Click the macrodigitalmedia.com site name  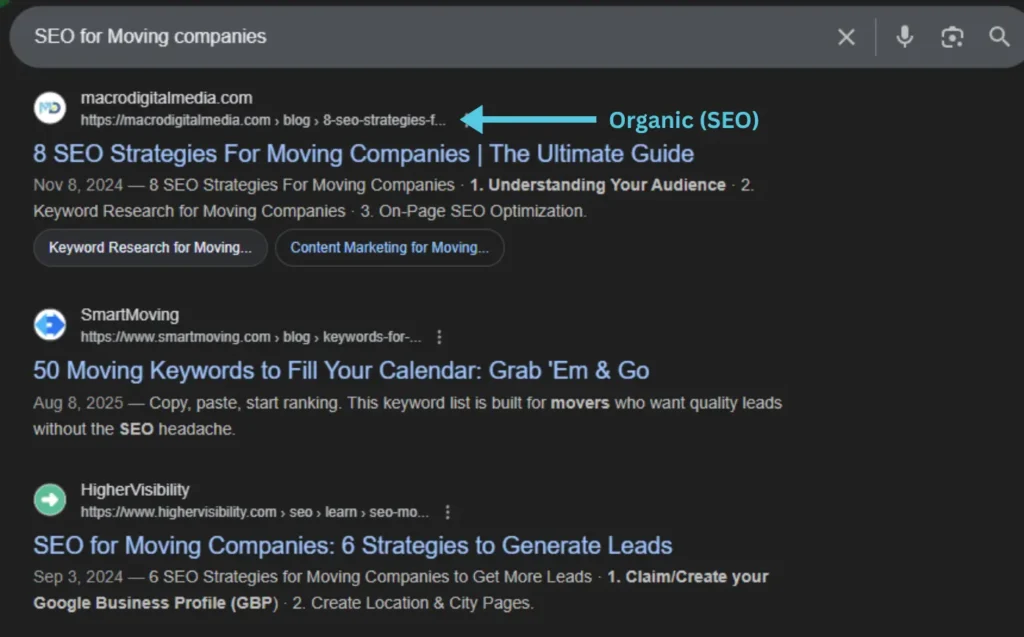click(x=166, y=98)
